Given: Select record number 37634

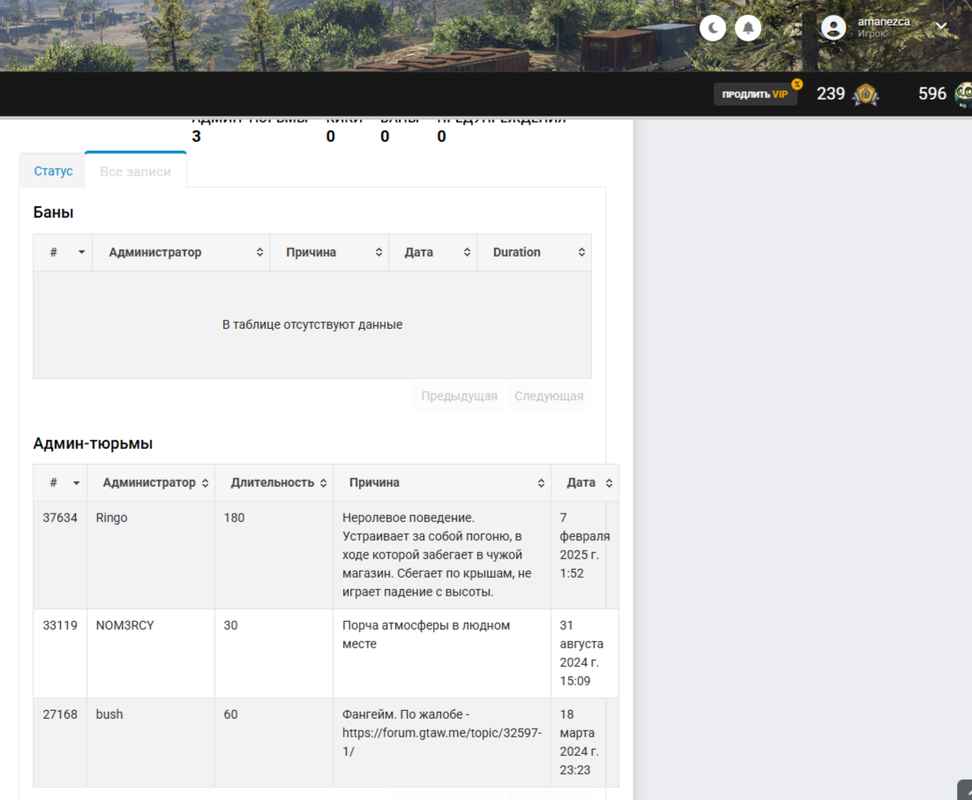Looking at the screenshot, I should 60,517.
